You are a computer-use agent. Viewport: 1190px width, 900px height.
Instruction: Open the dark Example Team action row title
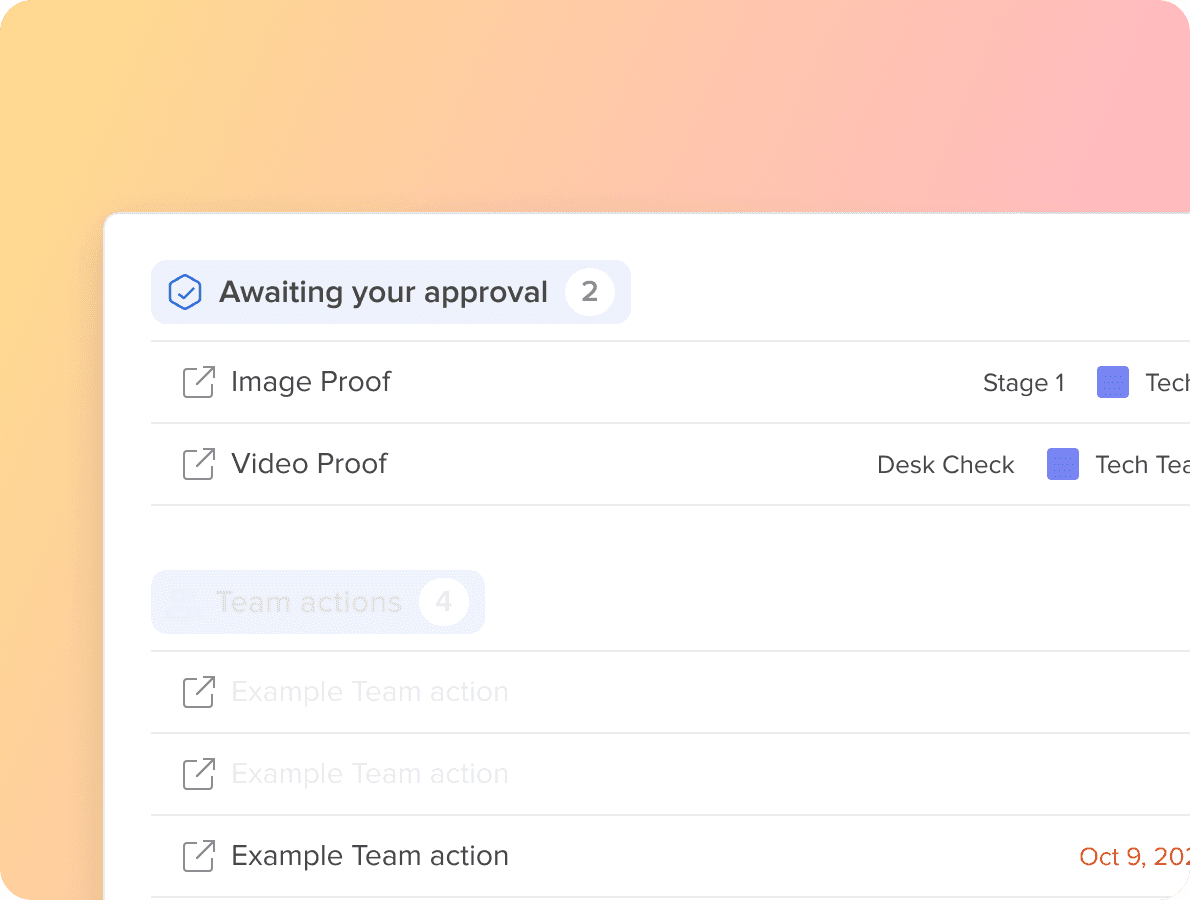pos(370,855)
